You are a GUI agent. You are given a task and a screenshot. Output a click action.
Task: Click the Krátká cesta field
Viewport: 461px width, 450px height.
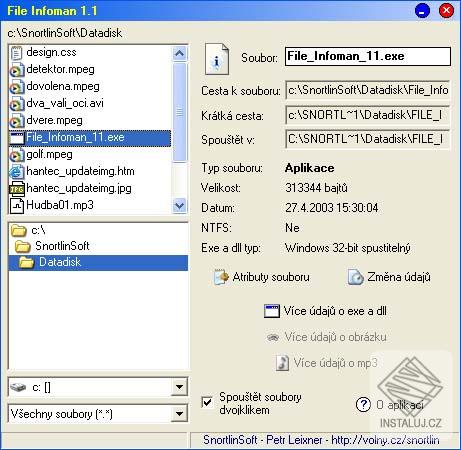click(368, 115)
